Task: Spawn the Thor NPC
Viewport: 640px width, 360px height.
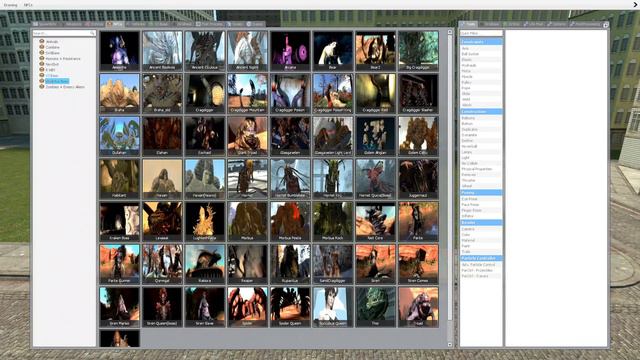Action: pos(376,307)
